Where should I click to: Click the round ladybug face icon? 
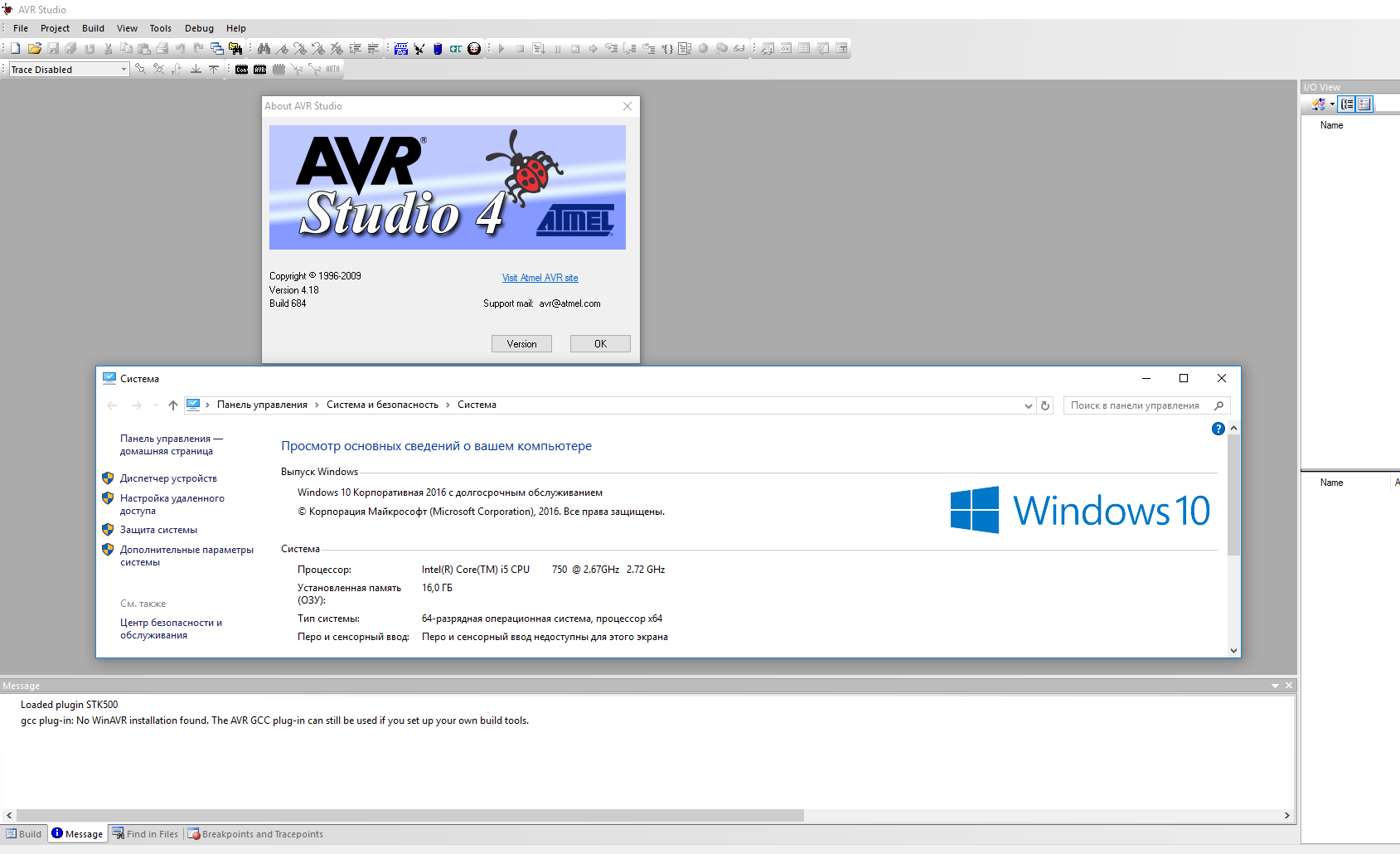click(474, 48)
